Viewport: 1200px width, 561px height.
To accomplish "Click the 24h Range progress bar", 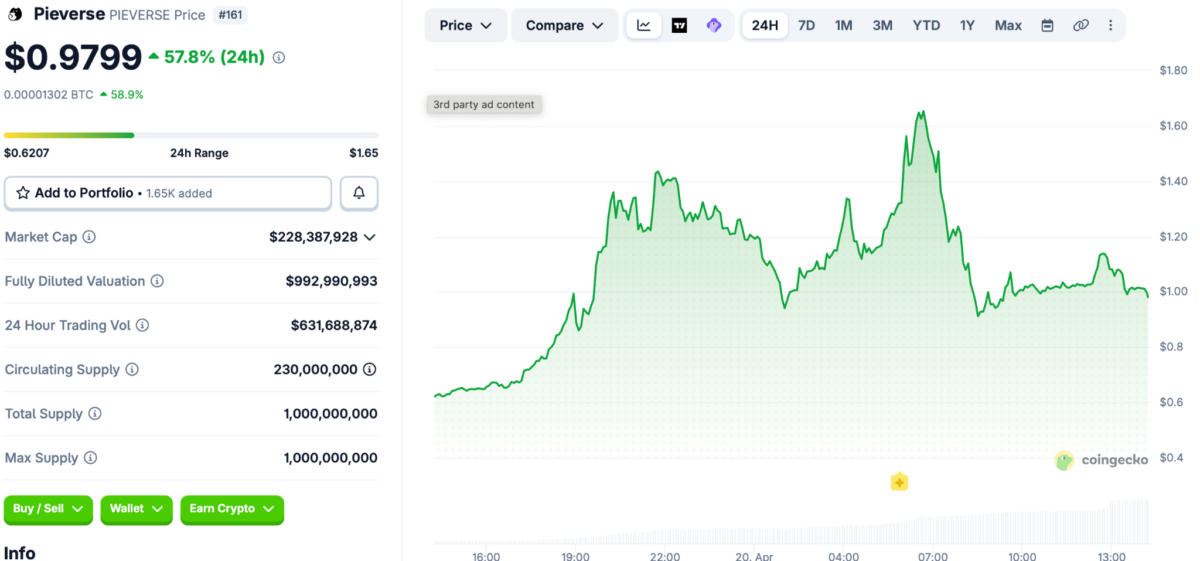I will [x=191, y=135].
